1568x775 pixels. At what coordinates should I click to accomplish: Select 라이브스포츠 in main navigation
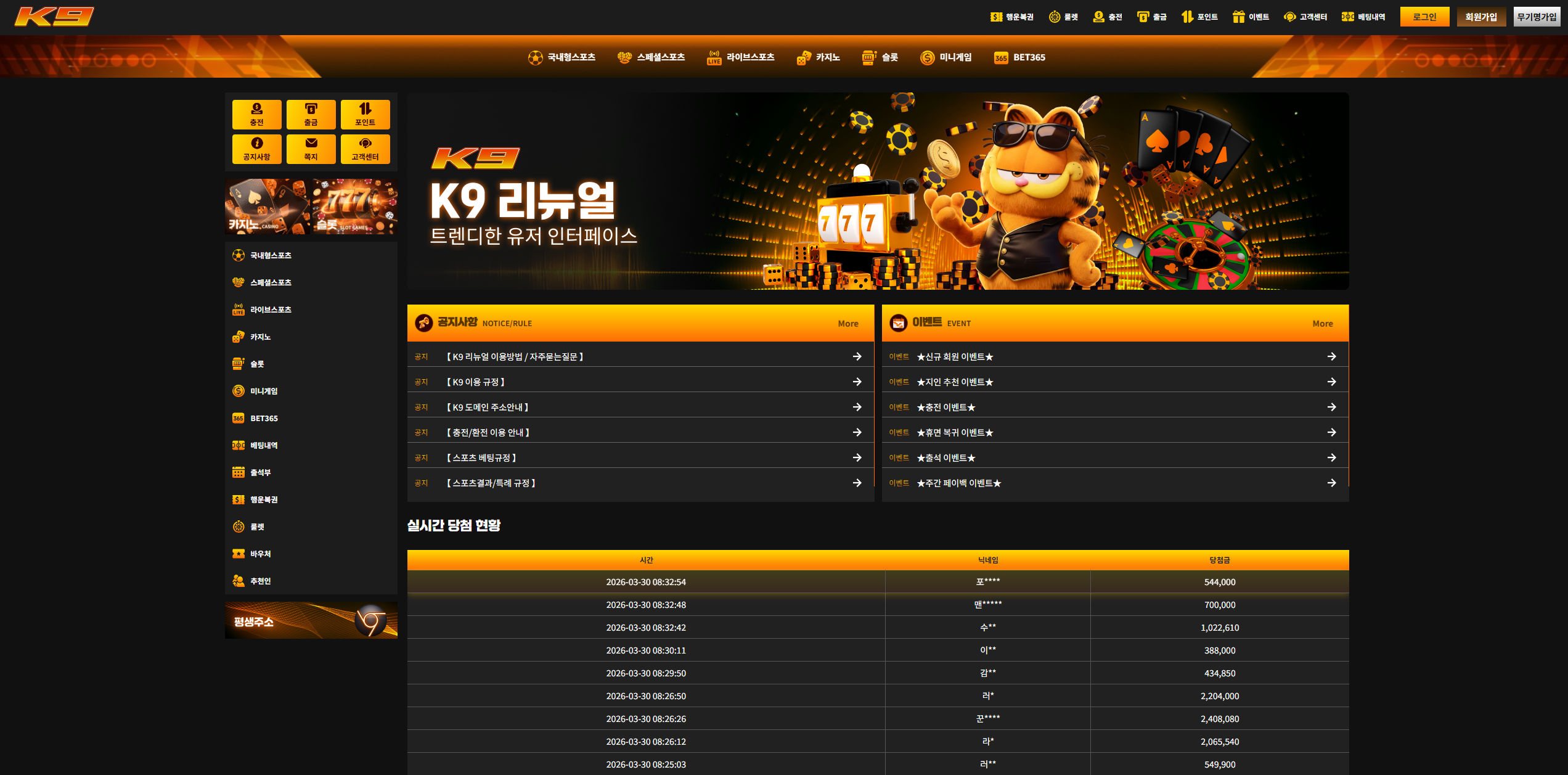click(x=741, y=57)
